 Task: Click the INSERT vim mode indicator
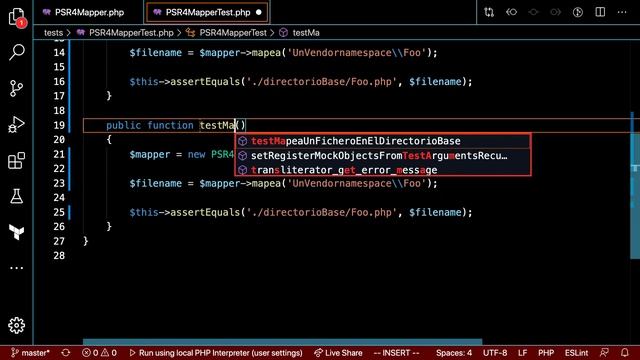pyautogui.click(x=396, y=353)
